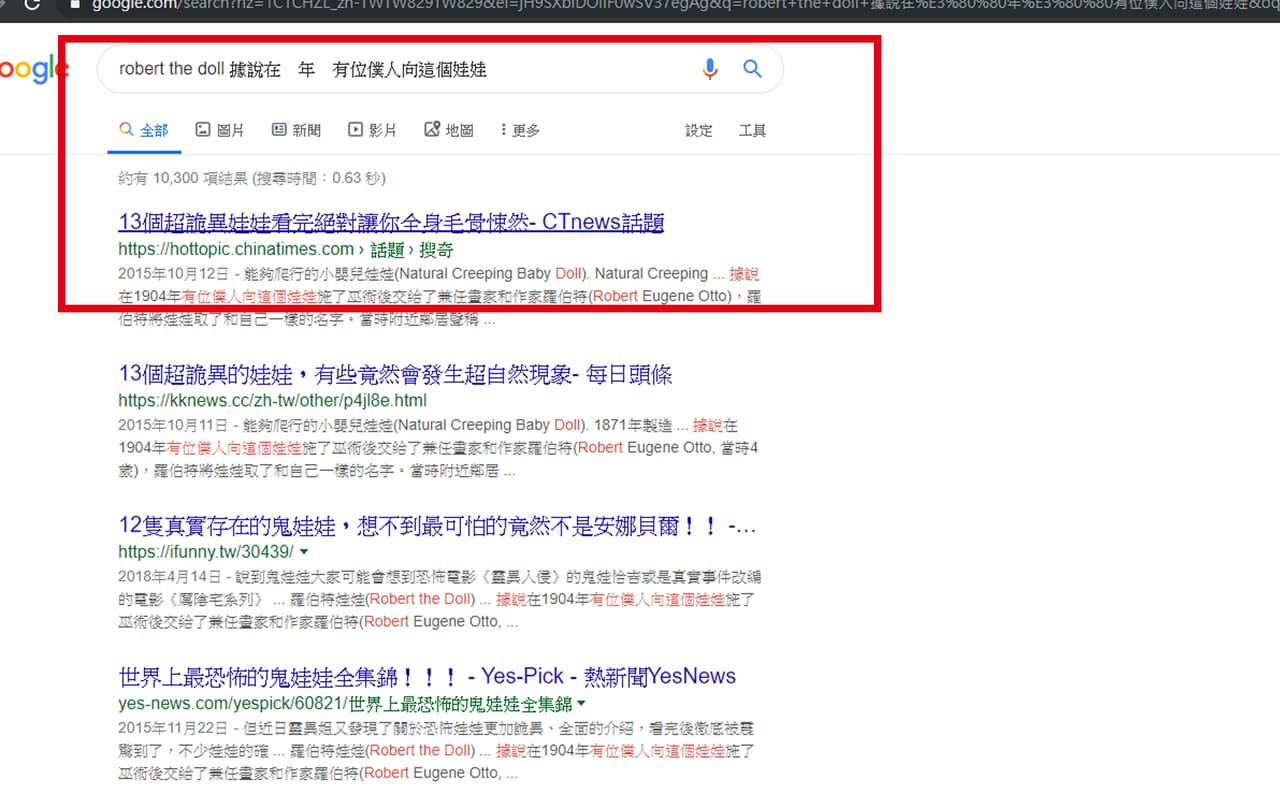Viewport: 1280px width, 800px height.
Task: Click the yes-news.com/yespick/60821 URL text
Action: point(345,703)
